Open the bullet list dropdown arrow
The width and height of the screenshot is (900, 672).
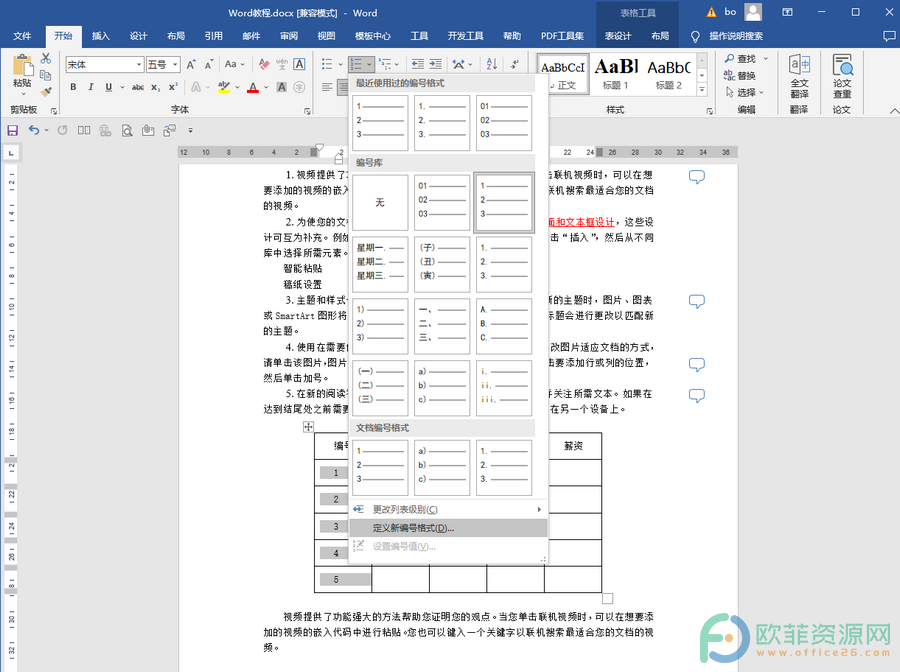pyautogui.click(x=340, y=64)
